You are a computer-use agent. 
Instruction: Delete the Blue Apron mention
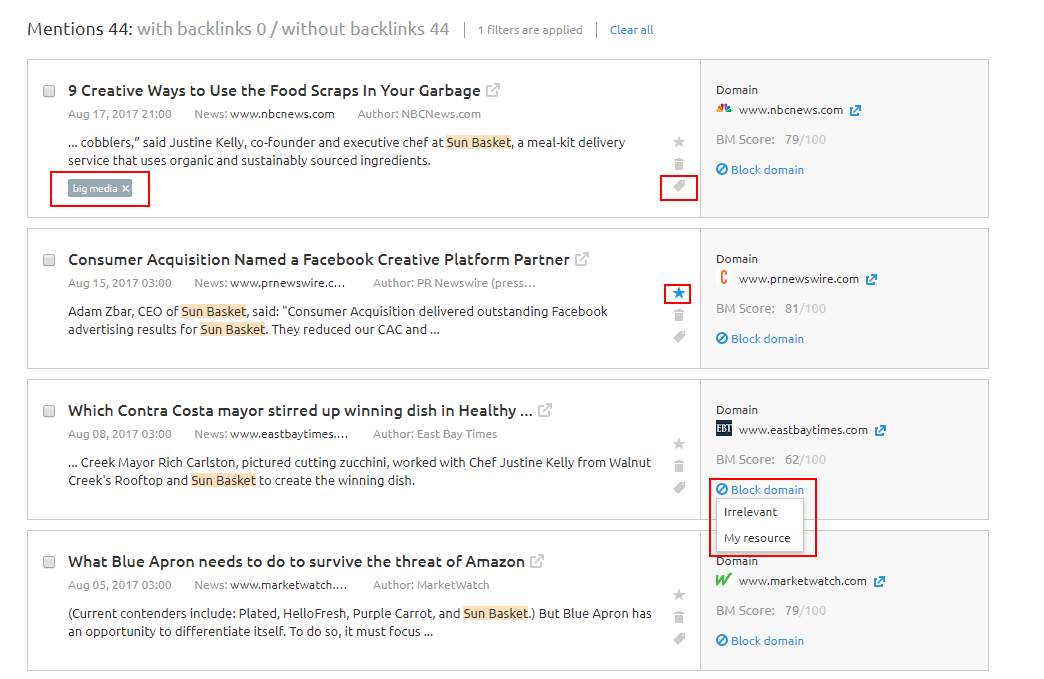pyautogui.click(x=678, y=617)
